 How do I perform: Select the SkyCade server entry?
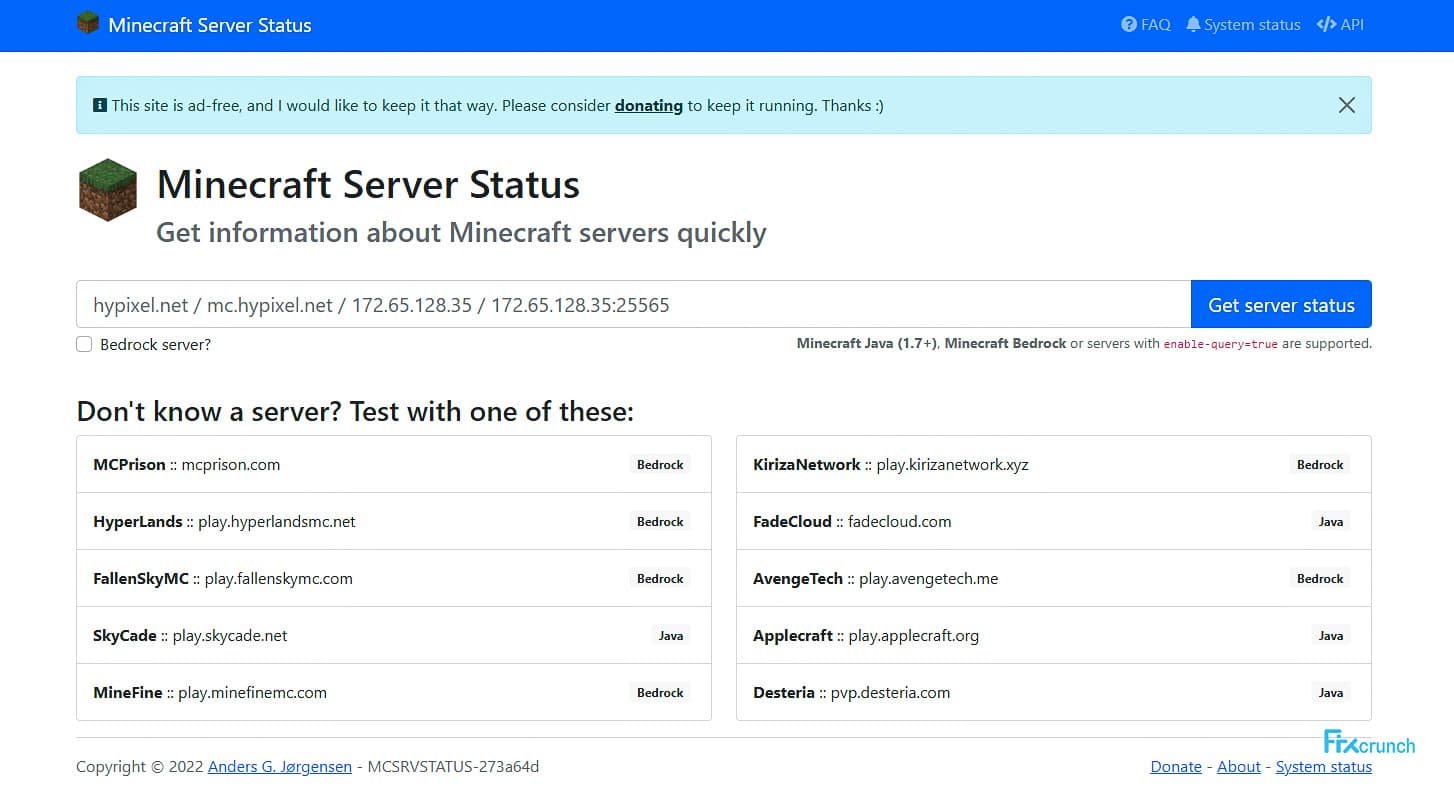coord(394,635)
